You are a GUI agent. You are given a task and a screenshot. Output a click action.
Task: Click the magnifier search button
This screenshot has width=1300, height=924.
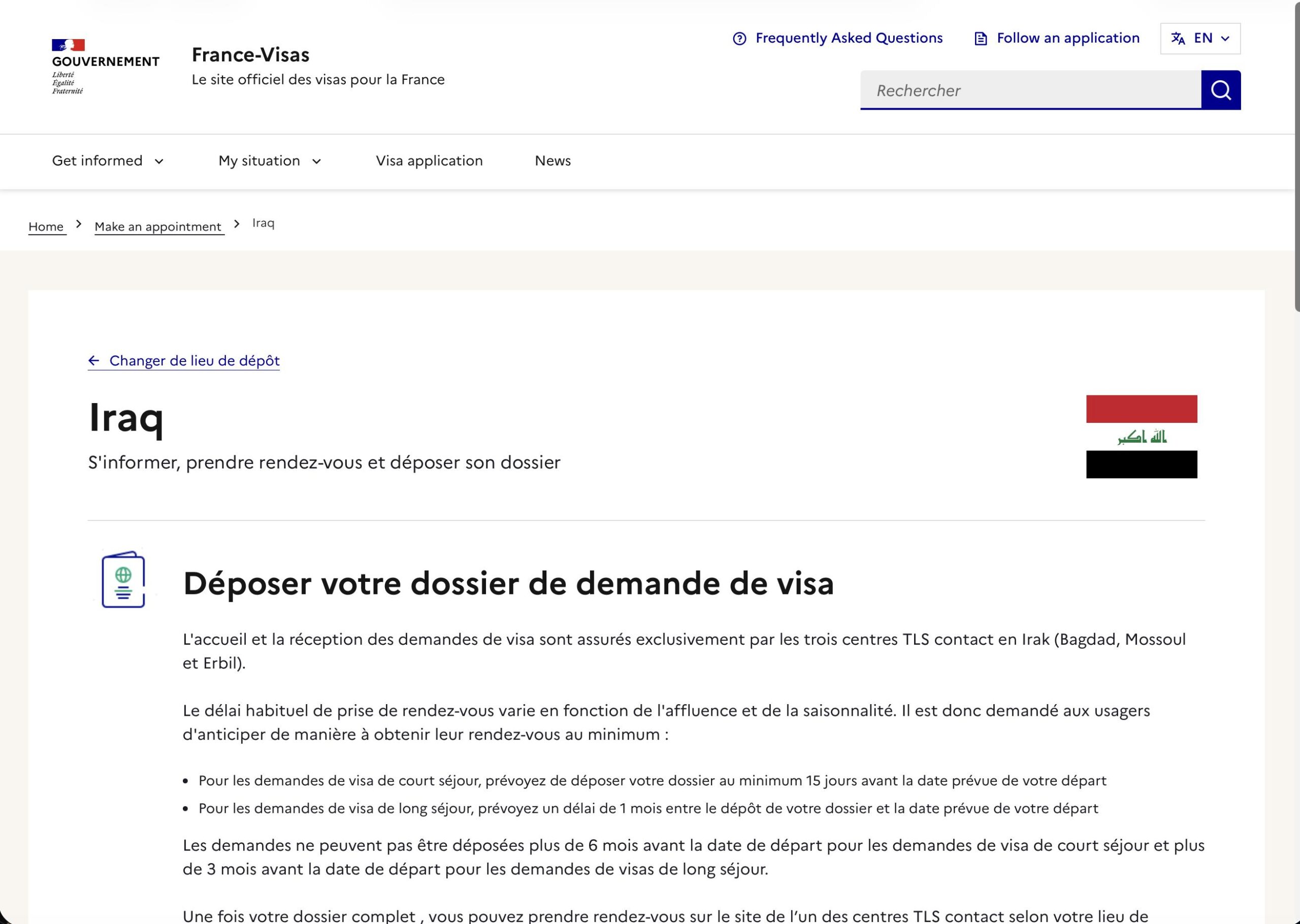pyautogui.click(x=1220, y=90)
